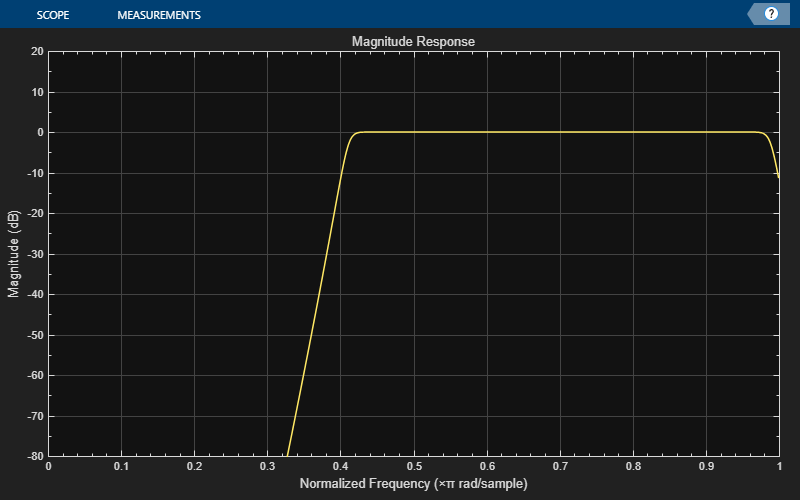
Task: Select the Magnitude (dB) y-axis label
Action: click(14, 254)
